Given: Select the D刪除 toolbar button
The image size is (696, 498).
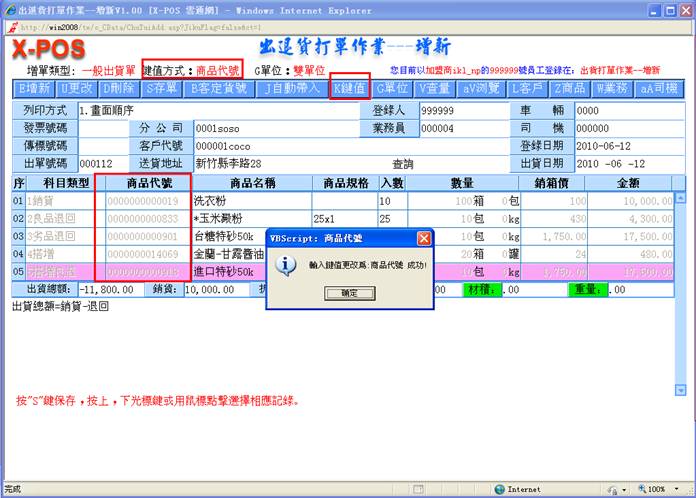Looking at the screenshot, I should click(119, 88).
